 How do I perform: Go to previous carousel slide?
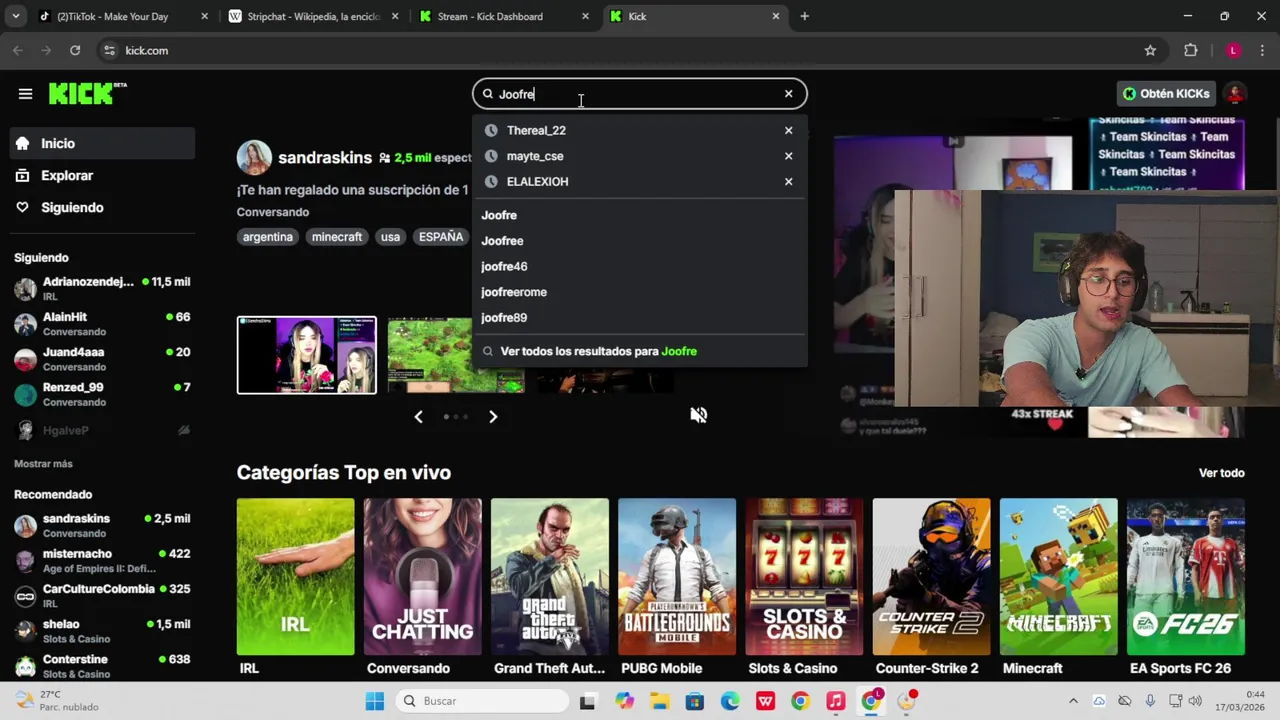click(x=418, y=416)
